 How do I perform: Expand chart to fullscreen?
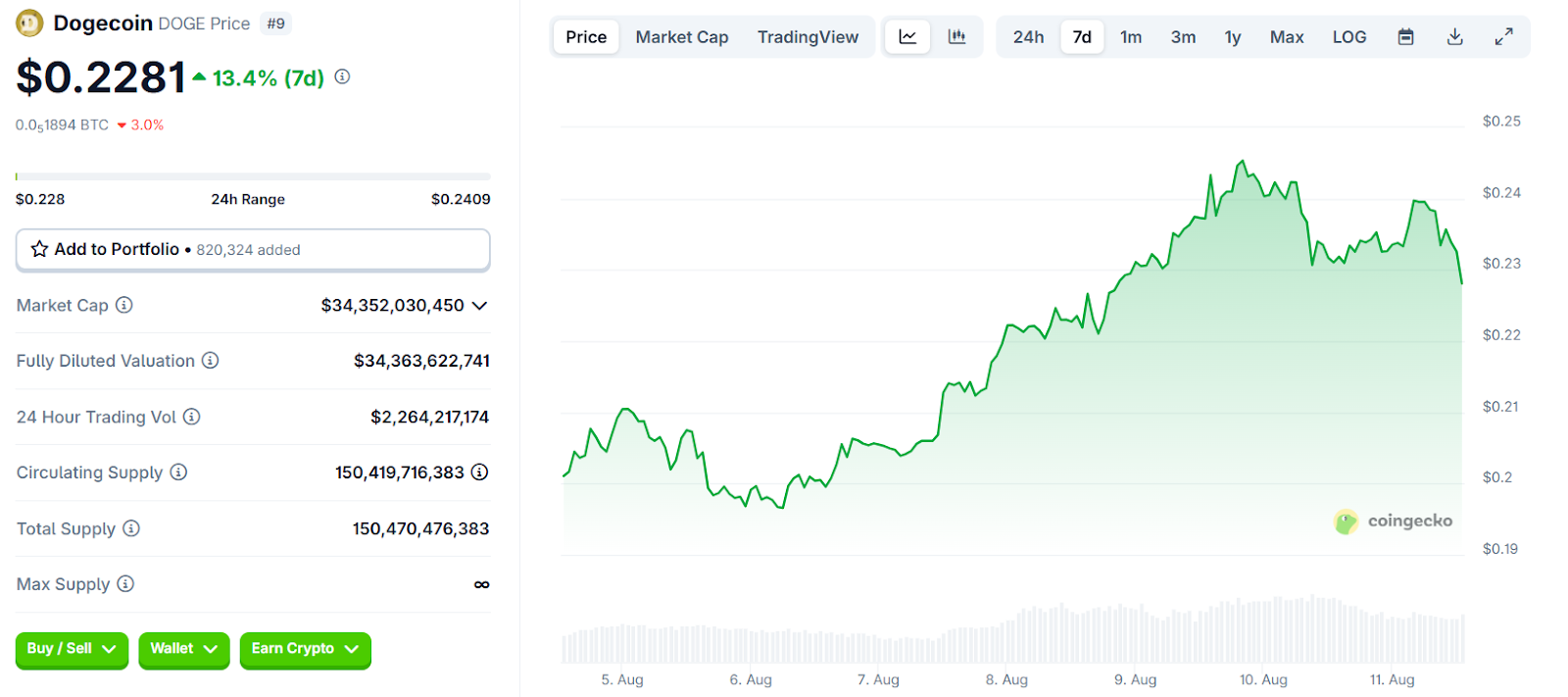click(1504, 37)
